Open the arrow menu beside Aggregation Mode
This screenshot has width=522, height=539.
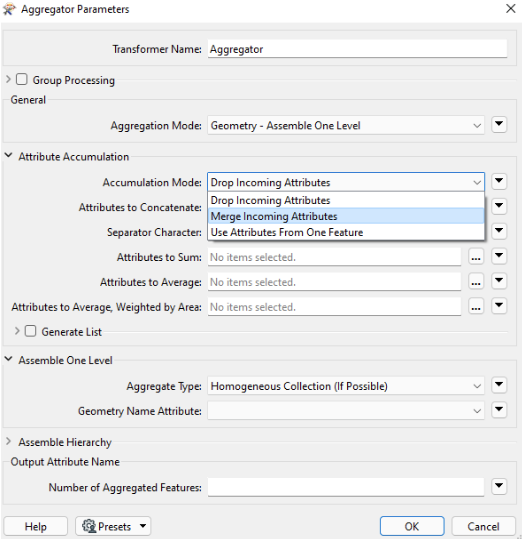[x=499, y=124]
